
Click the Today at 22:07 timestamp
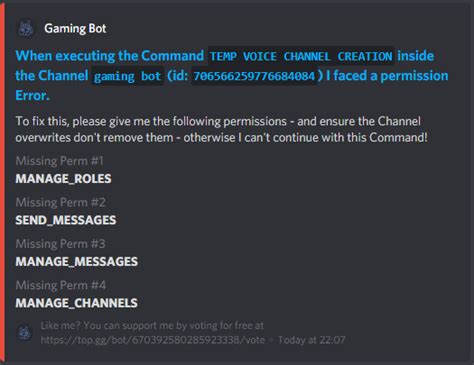click(311, 340)
